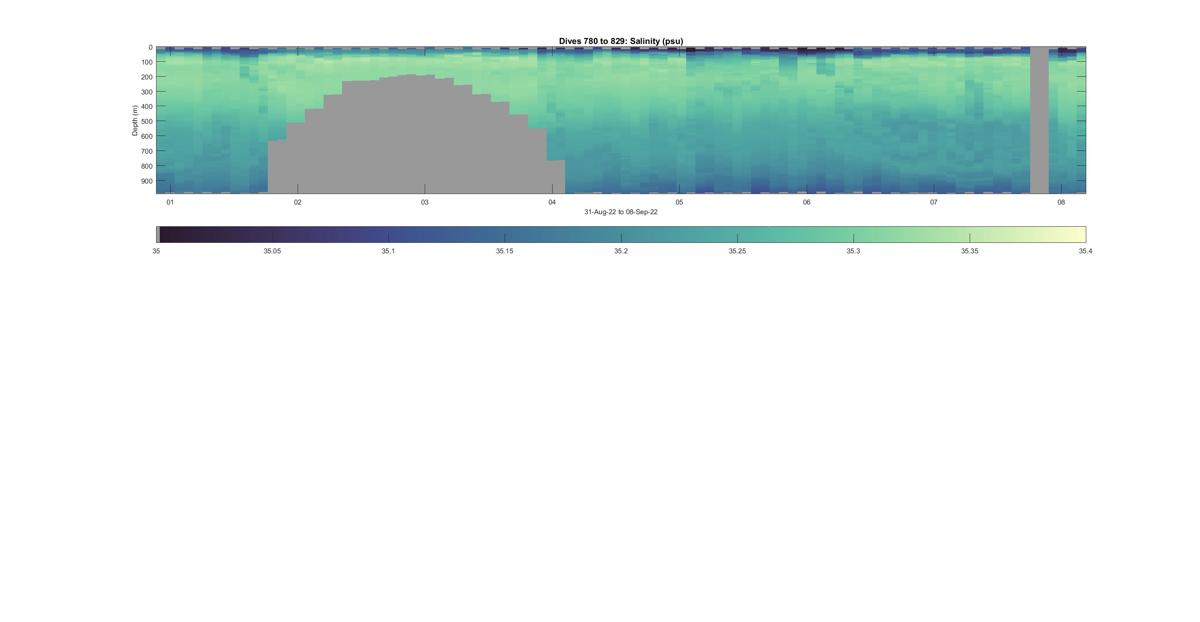Click the narrow gray data gap column near day 08
The width and height of the screenshot is (1200, 622).
coord(1039,120)
